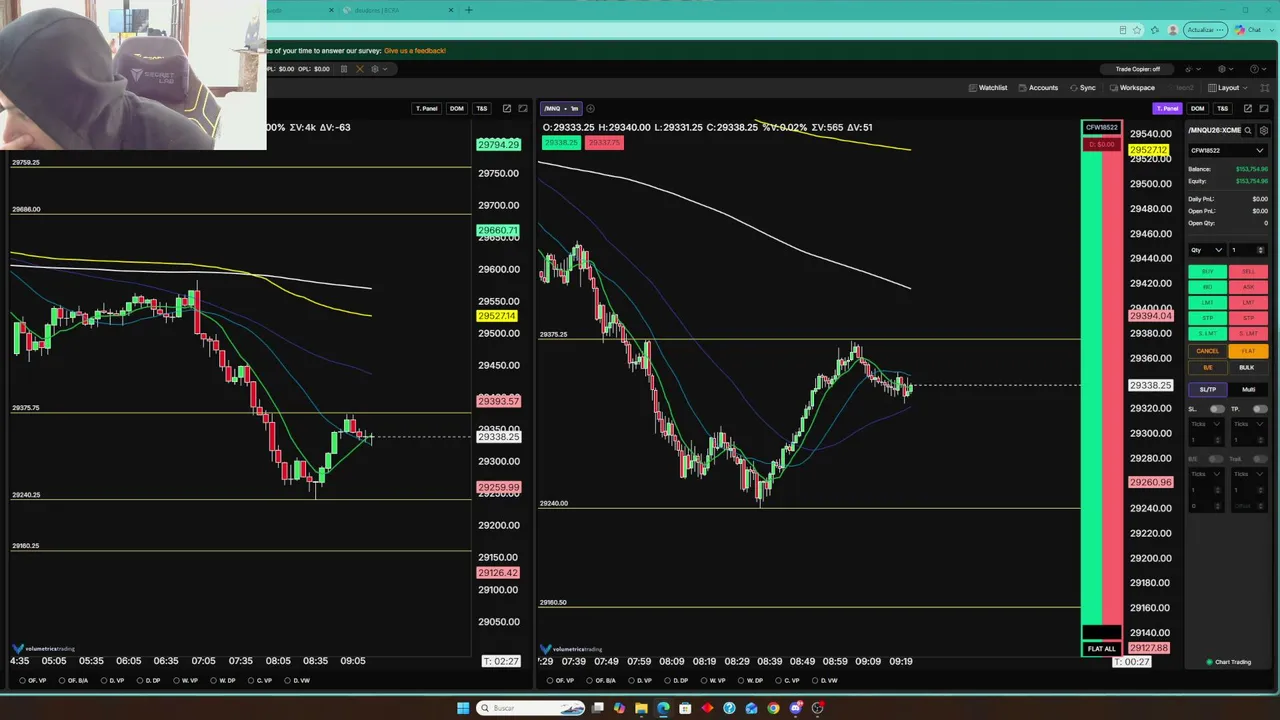This screenshot has height=720, width=1280.
Task: Click the blue help icon in taskbar
Action: coord(729,708)
